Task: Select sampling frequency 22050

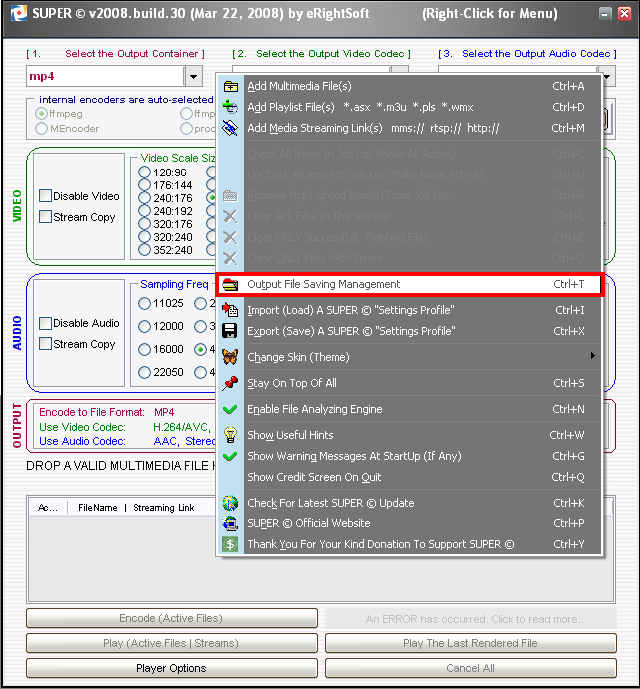Action: 145,373
